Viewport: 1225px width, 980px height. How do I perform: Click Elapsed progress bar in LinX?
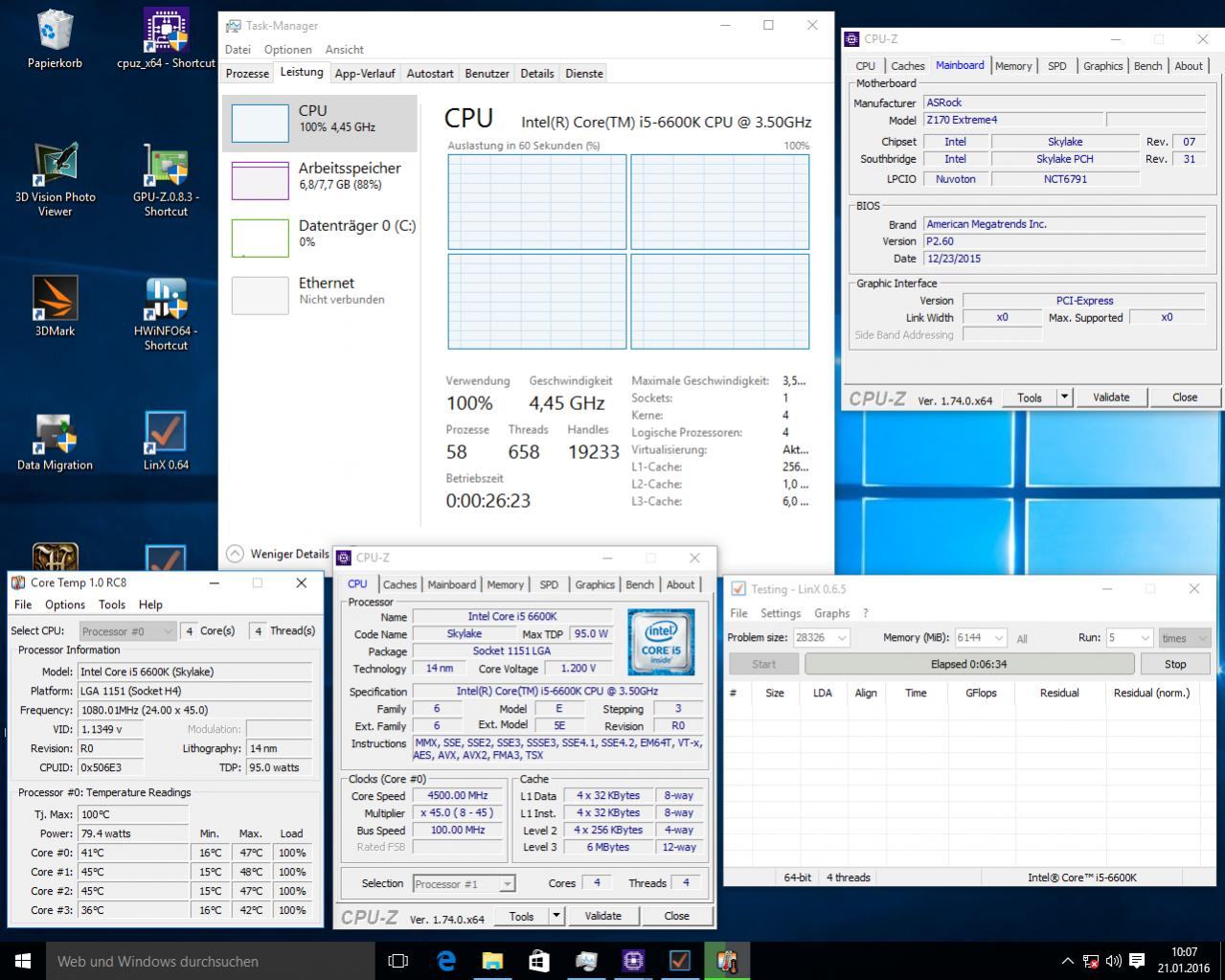[x=969, y=664]
